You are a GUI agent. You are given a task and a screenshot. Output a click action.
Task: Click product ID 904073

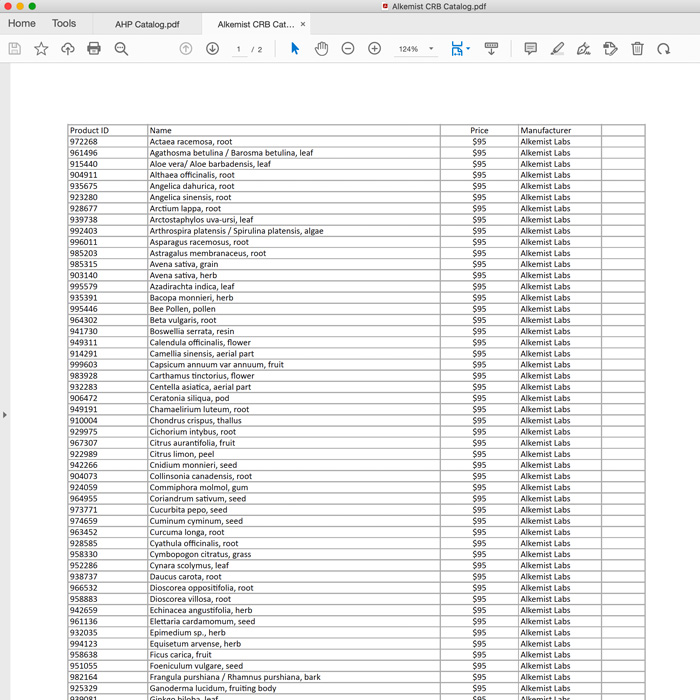(83, 476)
